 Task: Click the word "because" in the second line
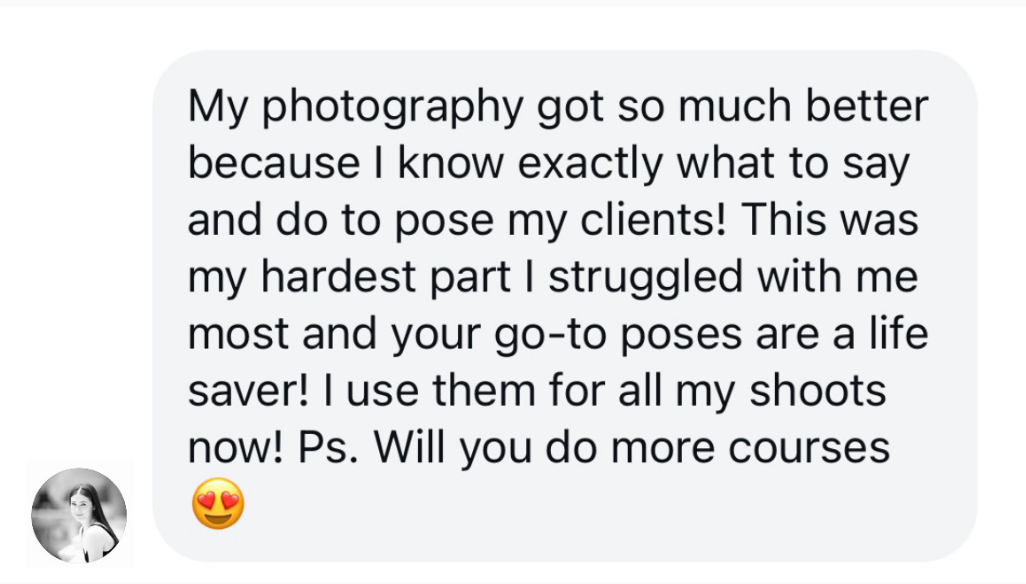(274, 163)
